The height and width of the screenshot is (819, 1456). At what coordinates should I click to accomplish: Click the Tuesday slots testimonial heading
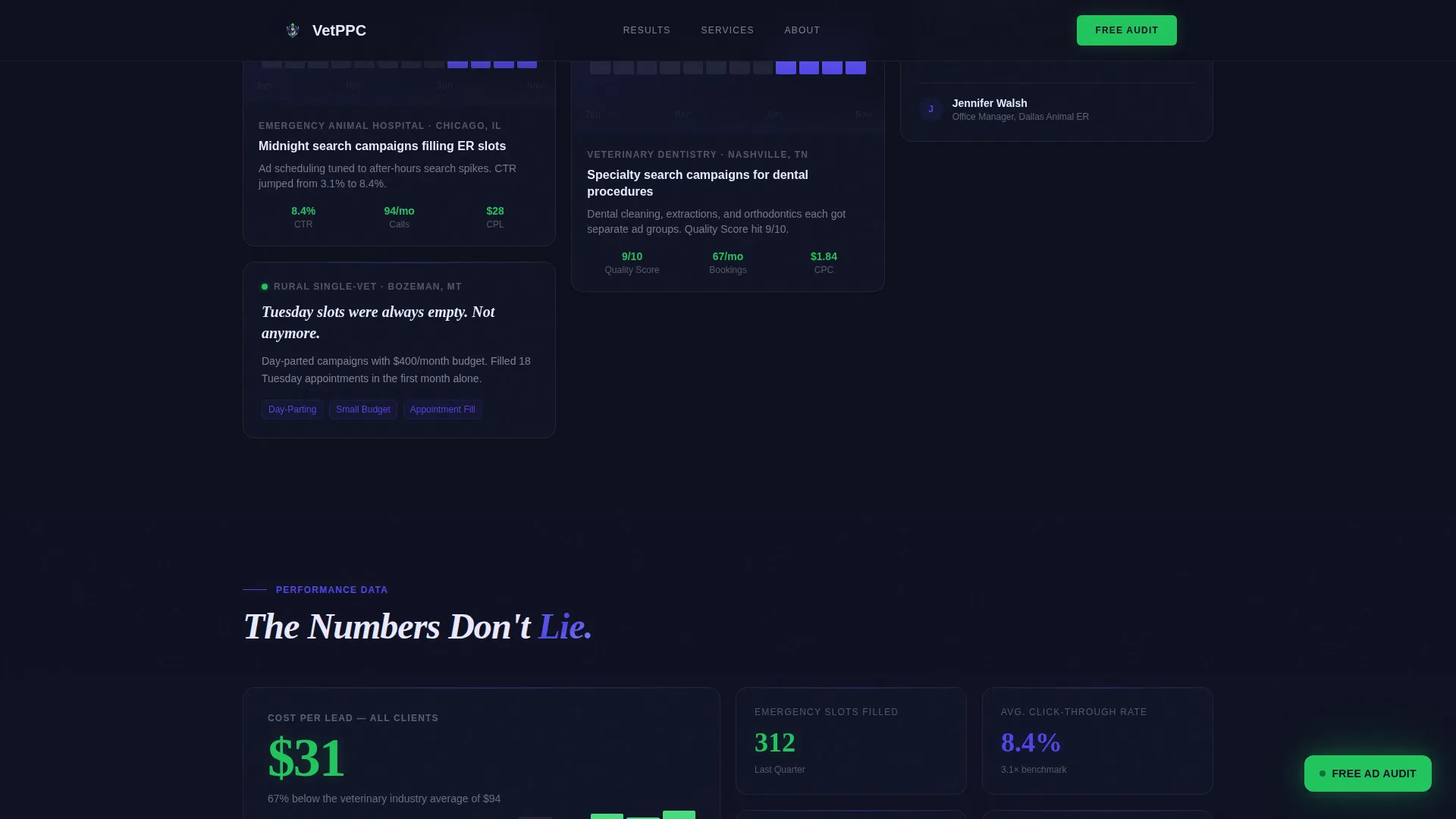coord(378,322)
